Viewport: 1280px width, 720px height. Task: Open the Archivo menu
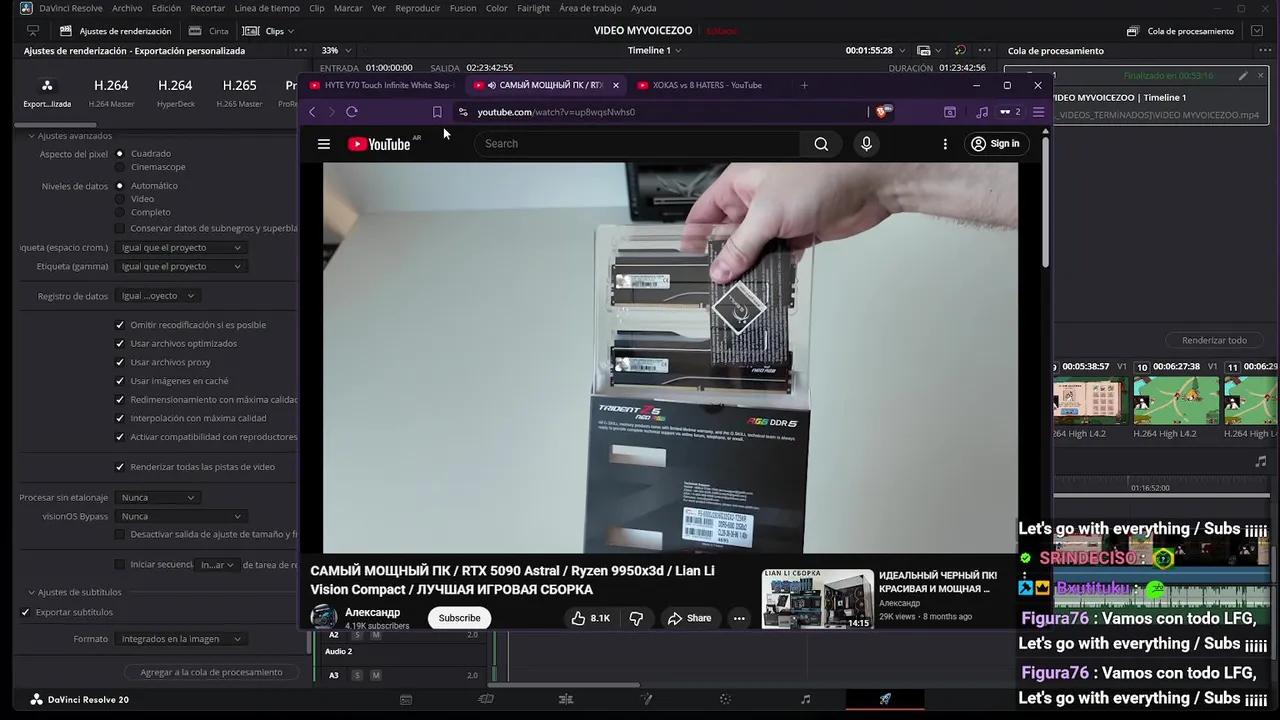point(127,8)
